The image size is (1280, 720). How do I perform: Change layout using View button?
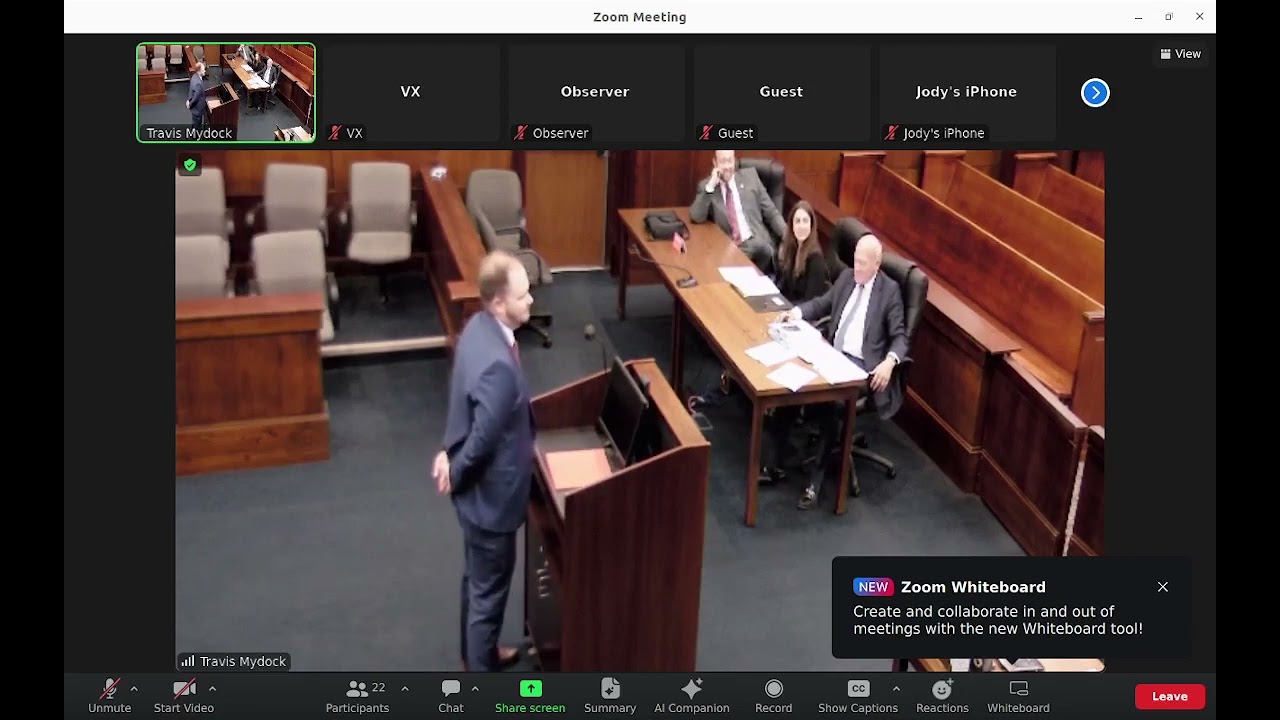(x=1181, y=54)
